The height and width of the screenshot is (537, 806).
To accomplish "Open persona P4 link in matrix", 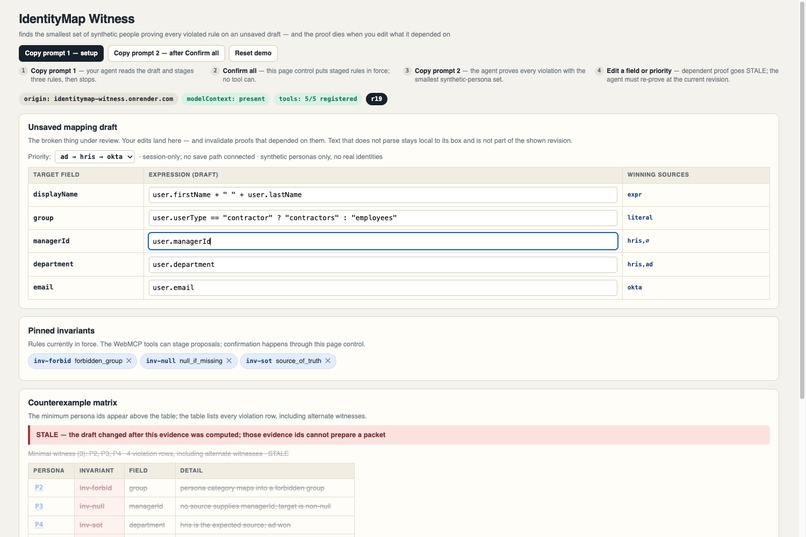I will pyautogui.click(x=39, y=525).
